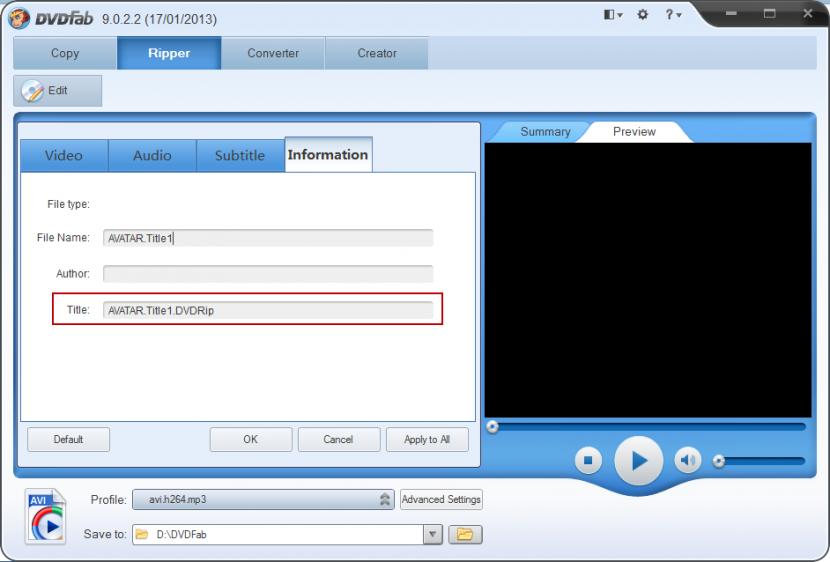
Task: Expand the Save to path dropdown arrow
Action: (432, 534)
